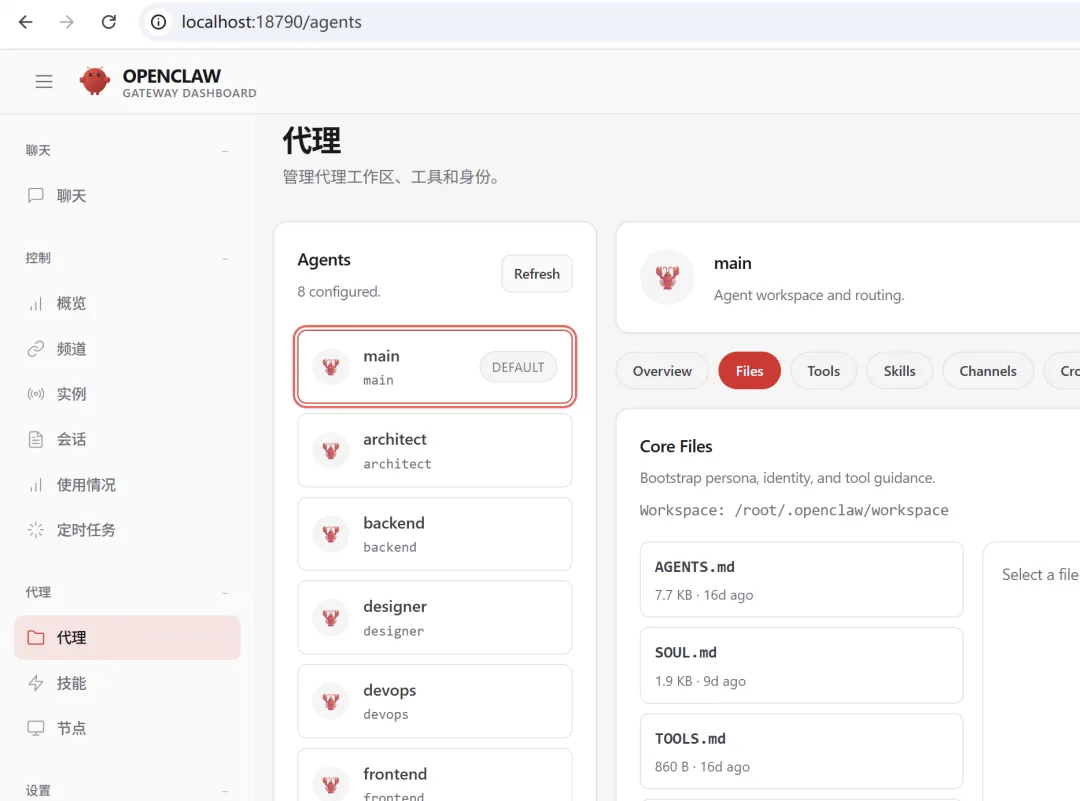Switch to the Overview tab

[662, 371]
